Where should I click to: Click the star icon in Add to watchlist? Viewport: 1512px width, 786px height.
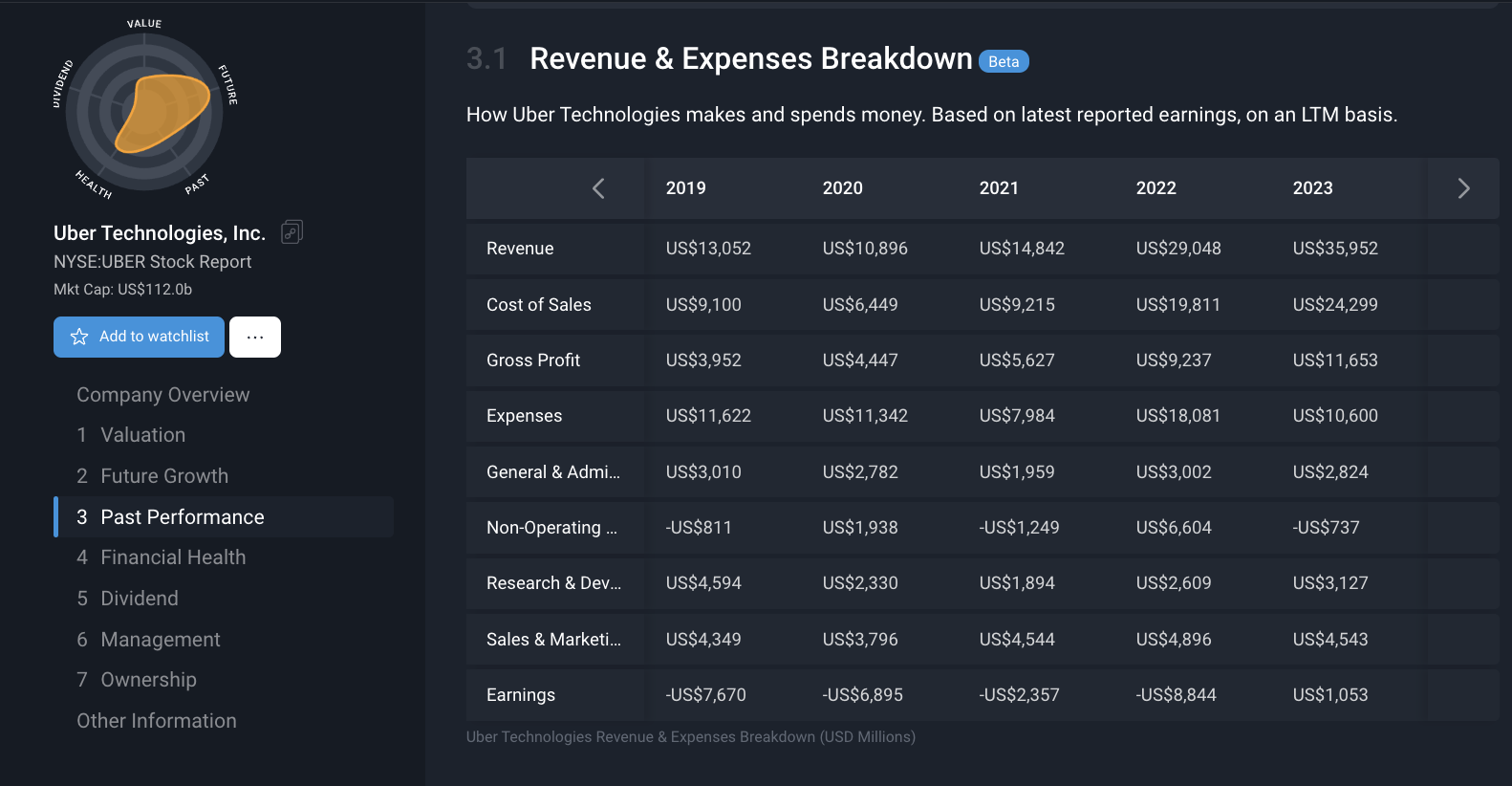pos(79,337)
